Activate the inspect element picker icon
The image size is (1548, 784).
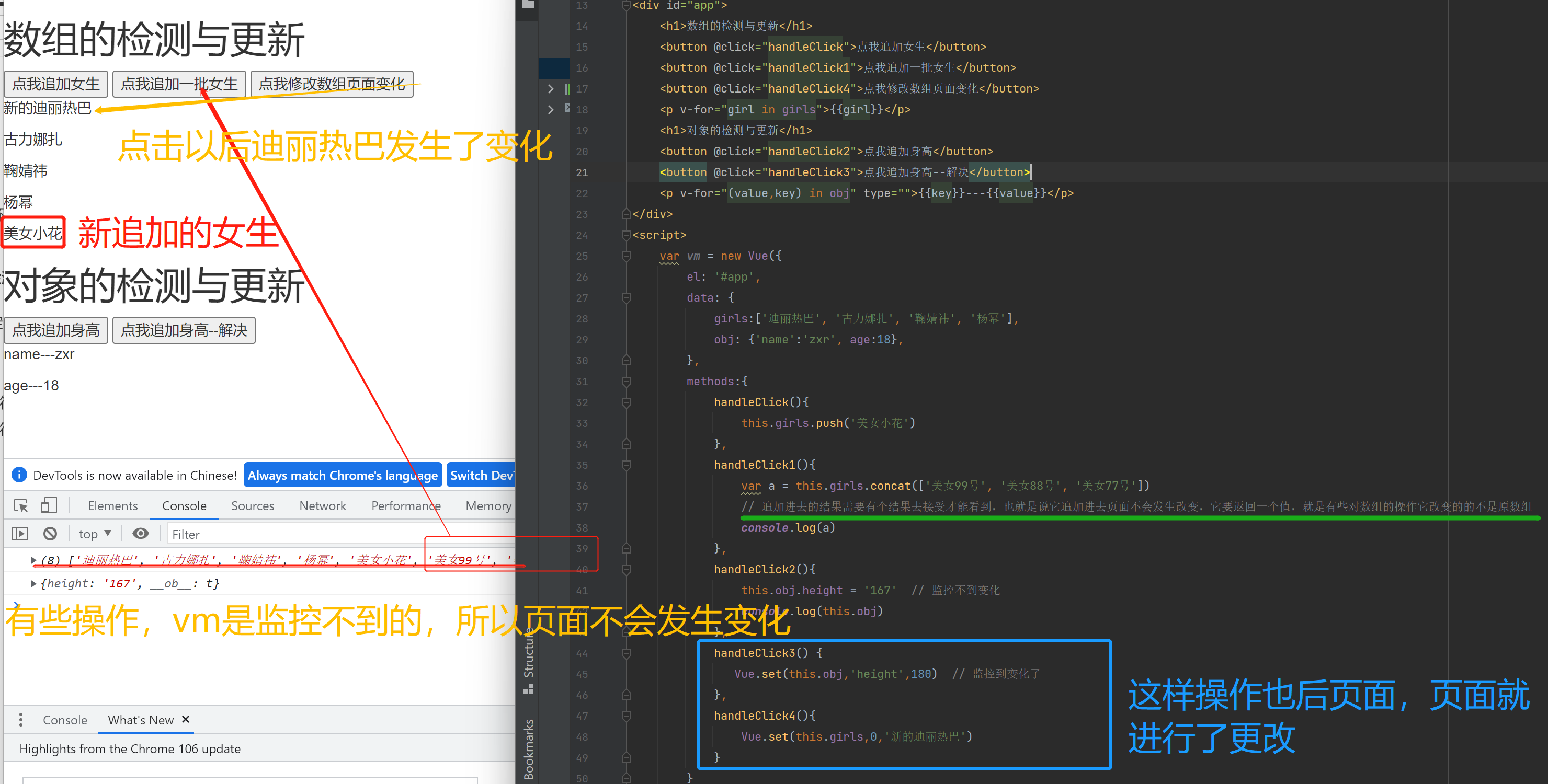coord(21,505)
